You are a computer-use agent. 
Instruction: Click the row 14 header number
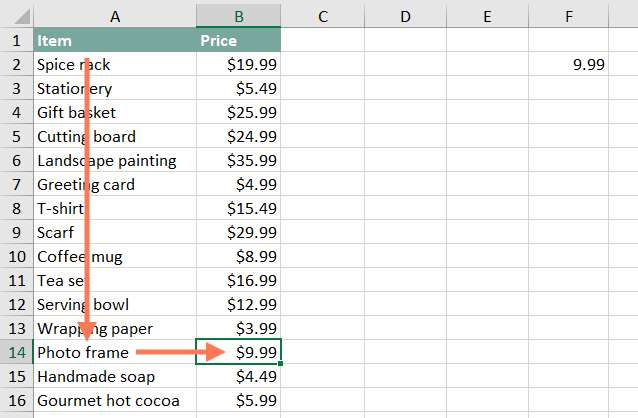(x=16, y=352)
